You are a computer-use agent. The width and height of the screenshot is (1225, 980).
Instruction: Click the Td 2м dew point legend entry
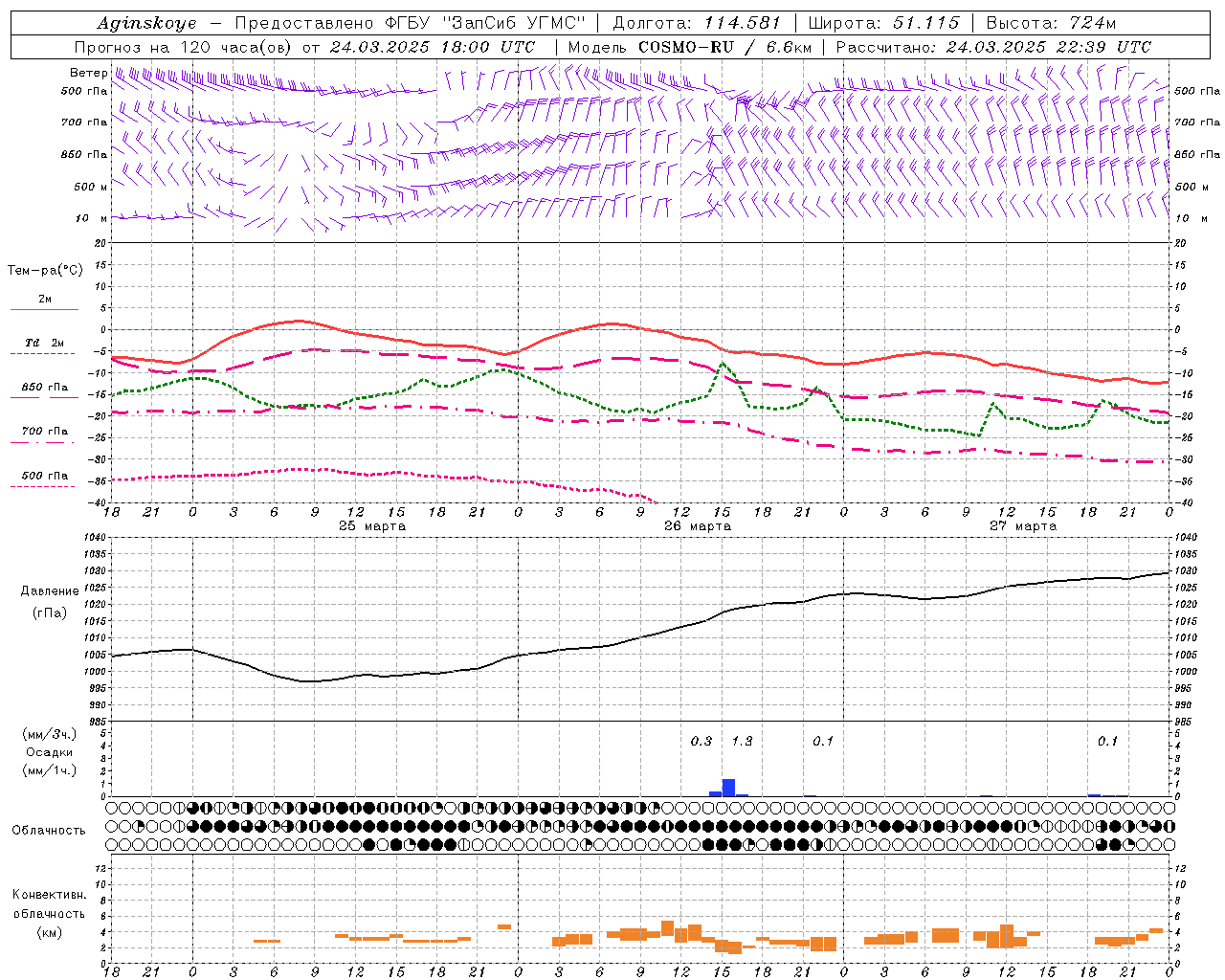(44, 343)
